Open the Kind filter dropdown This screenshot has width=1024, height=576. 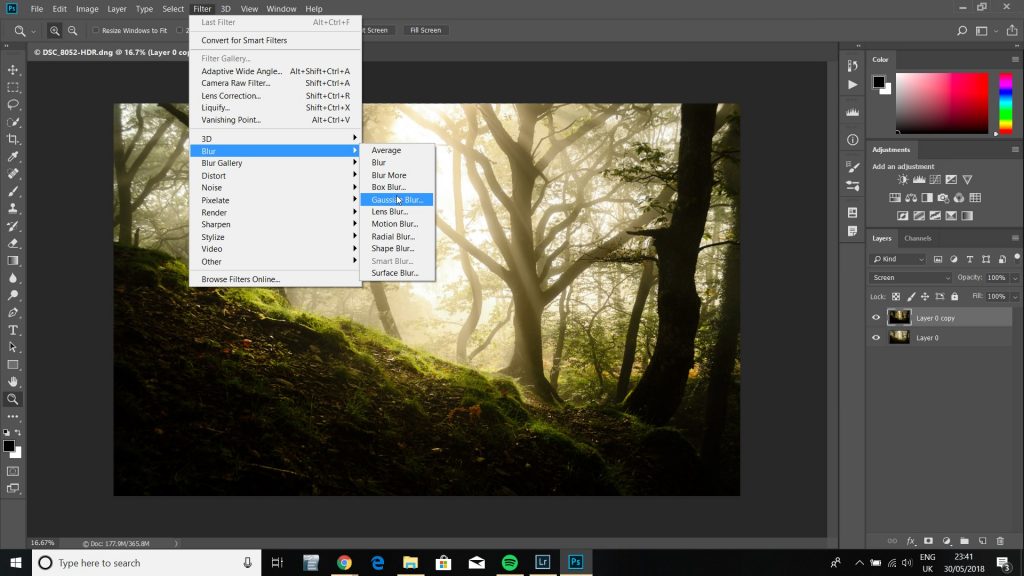[900, 259]
